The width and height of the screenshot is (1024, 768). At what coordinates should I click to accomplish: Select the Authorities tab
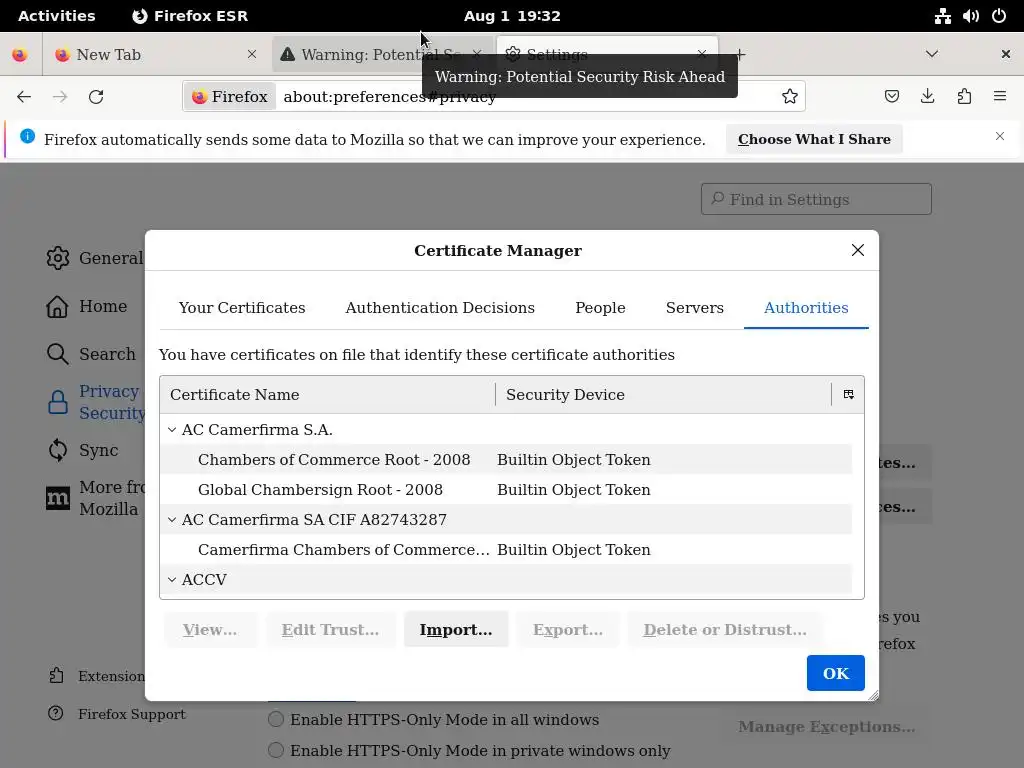(x=806, y=308)
